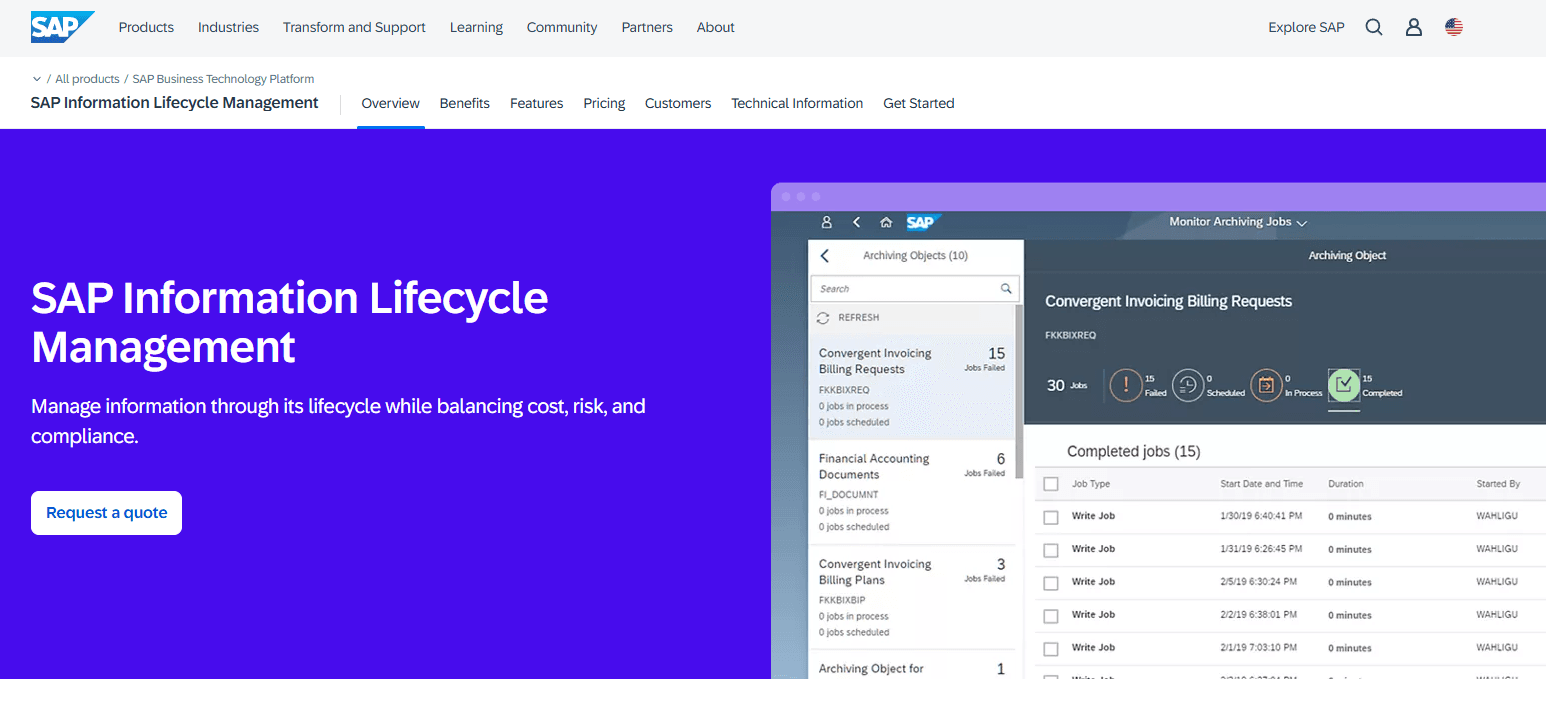Click the Request a quote button
This screenshot has height=703, width=1546.
click(x=106, y=513)
